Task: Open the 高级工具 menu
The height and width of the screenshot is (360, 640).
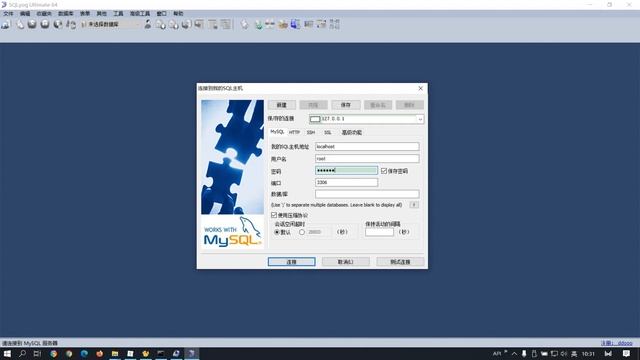Action: click(x=140, y=13)
